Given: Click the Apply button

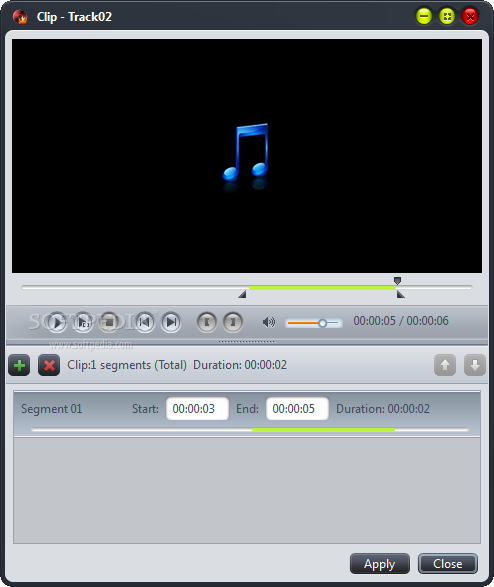Looking at the screenshot, I should tap(379, 563).
